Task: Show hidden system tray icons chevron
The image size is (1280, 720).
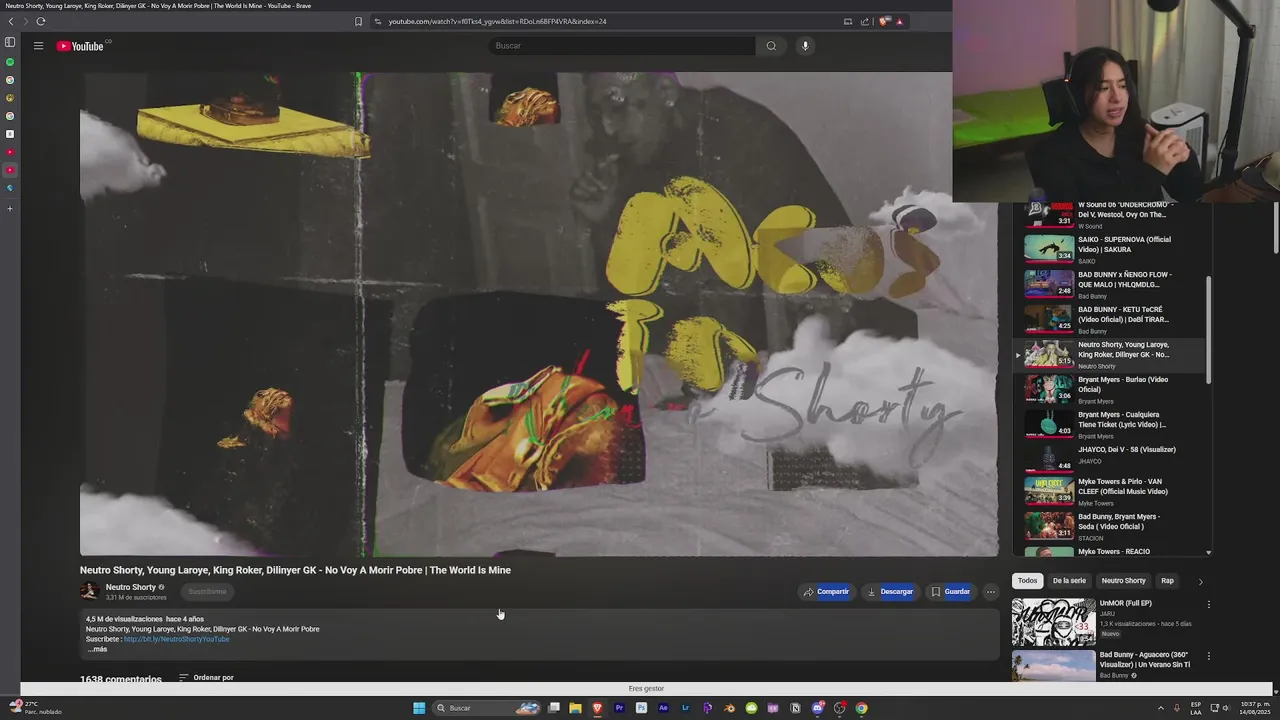Action: [1160, 708]
